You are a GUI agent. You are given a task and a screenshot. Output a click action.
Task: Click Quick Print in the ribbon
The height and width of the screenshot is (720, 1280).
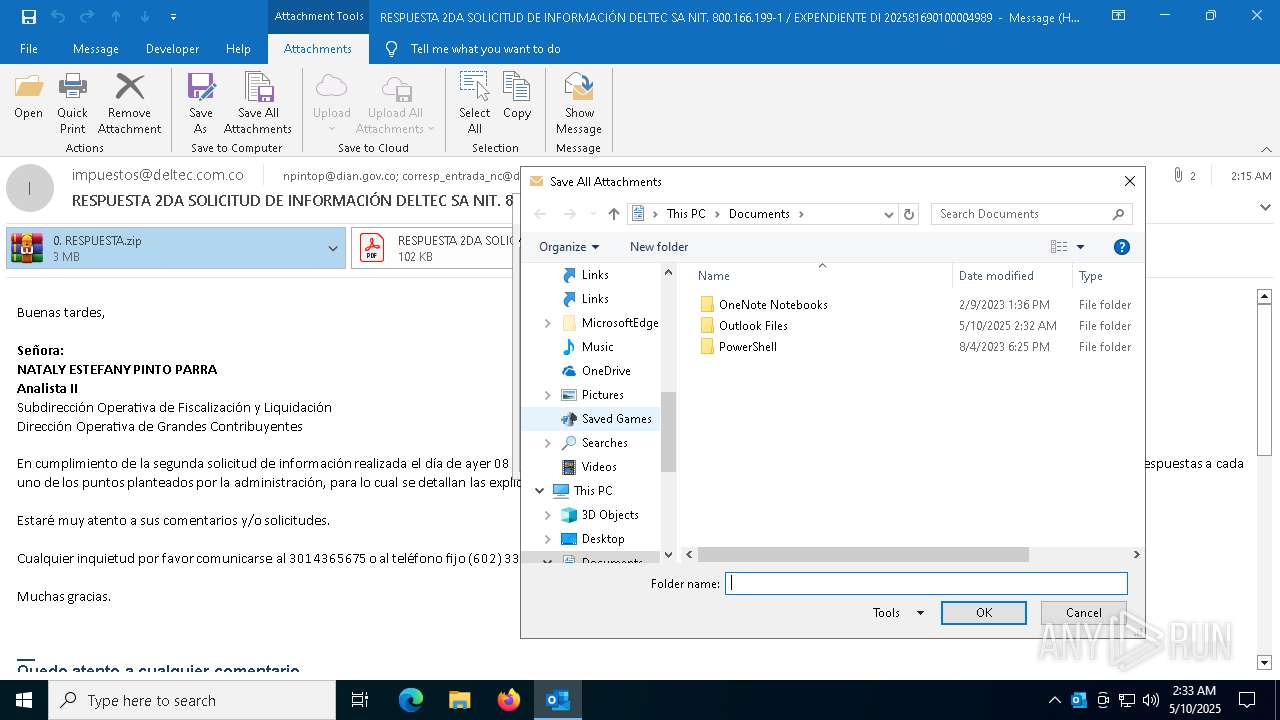click(72, 104)
